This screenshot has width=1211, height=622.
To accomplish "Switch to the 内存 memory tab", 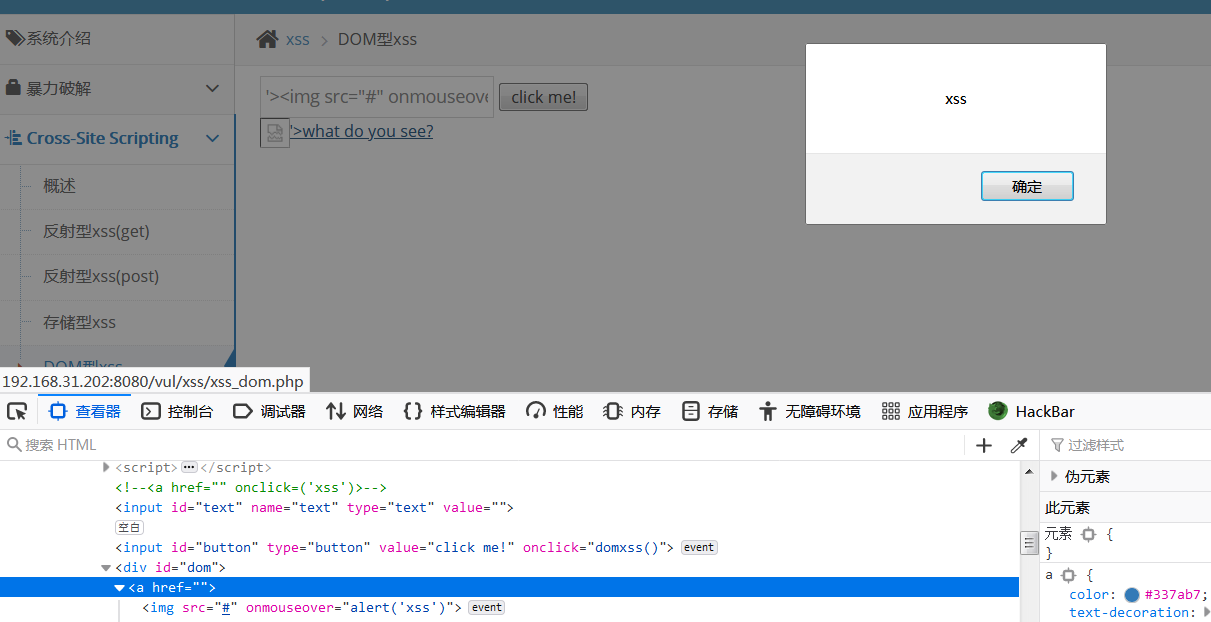I will [633, 411].
